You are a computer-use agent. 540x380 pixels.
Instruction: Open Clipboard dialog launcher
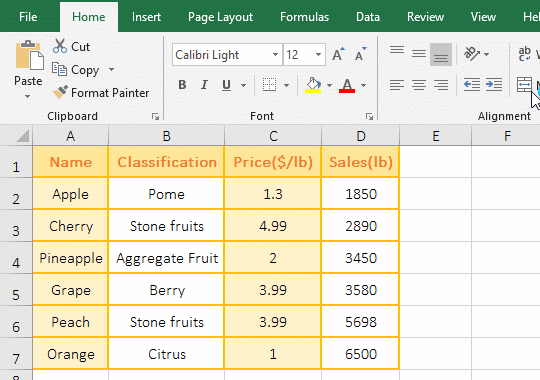point(155,117)
